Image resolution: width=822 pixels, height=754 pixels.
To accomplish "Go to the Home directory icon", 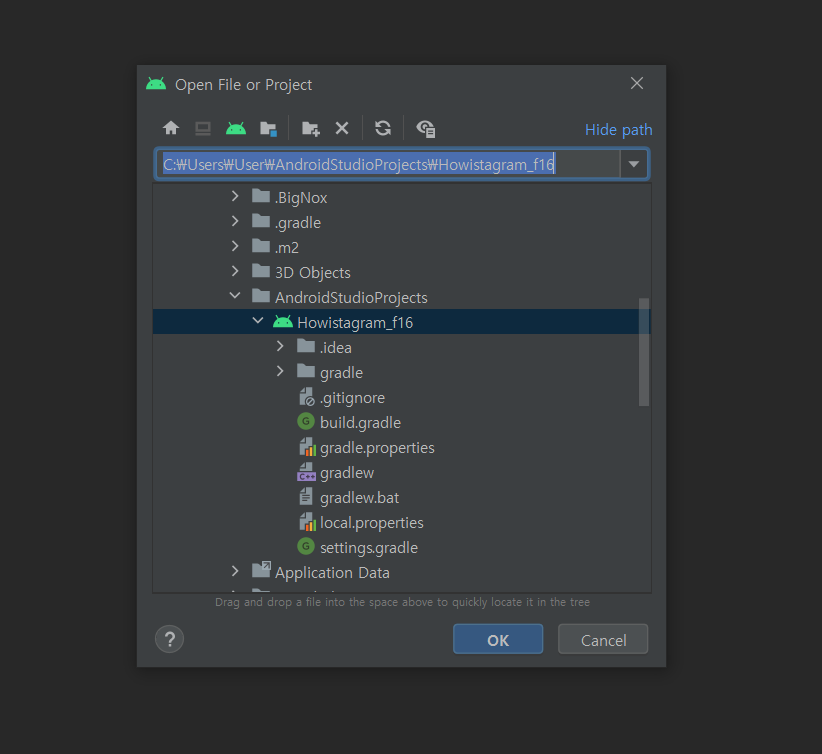I will click(171, 128).
